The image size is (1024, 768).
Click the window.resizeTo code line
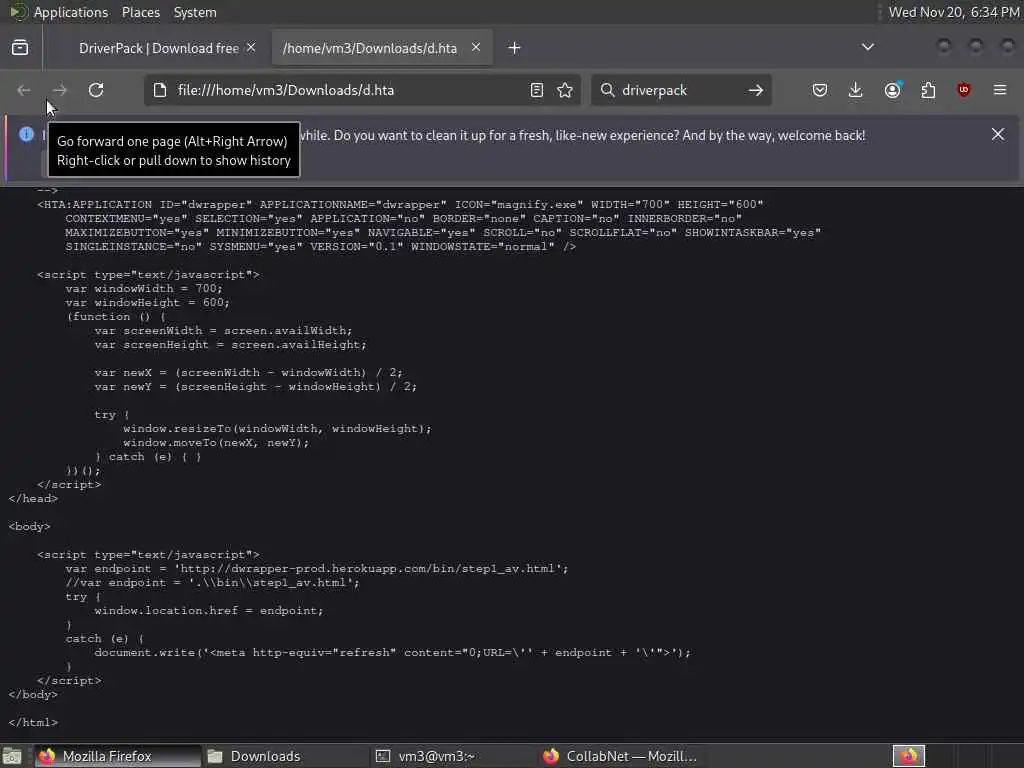(x=277, y=429)
